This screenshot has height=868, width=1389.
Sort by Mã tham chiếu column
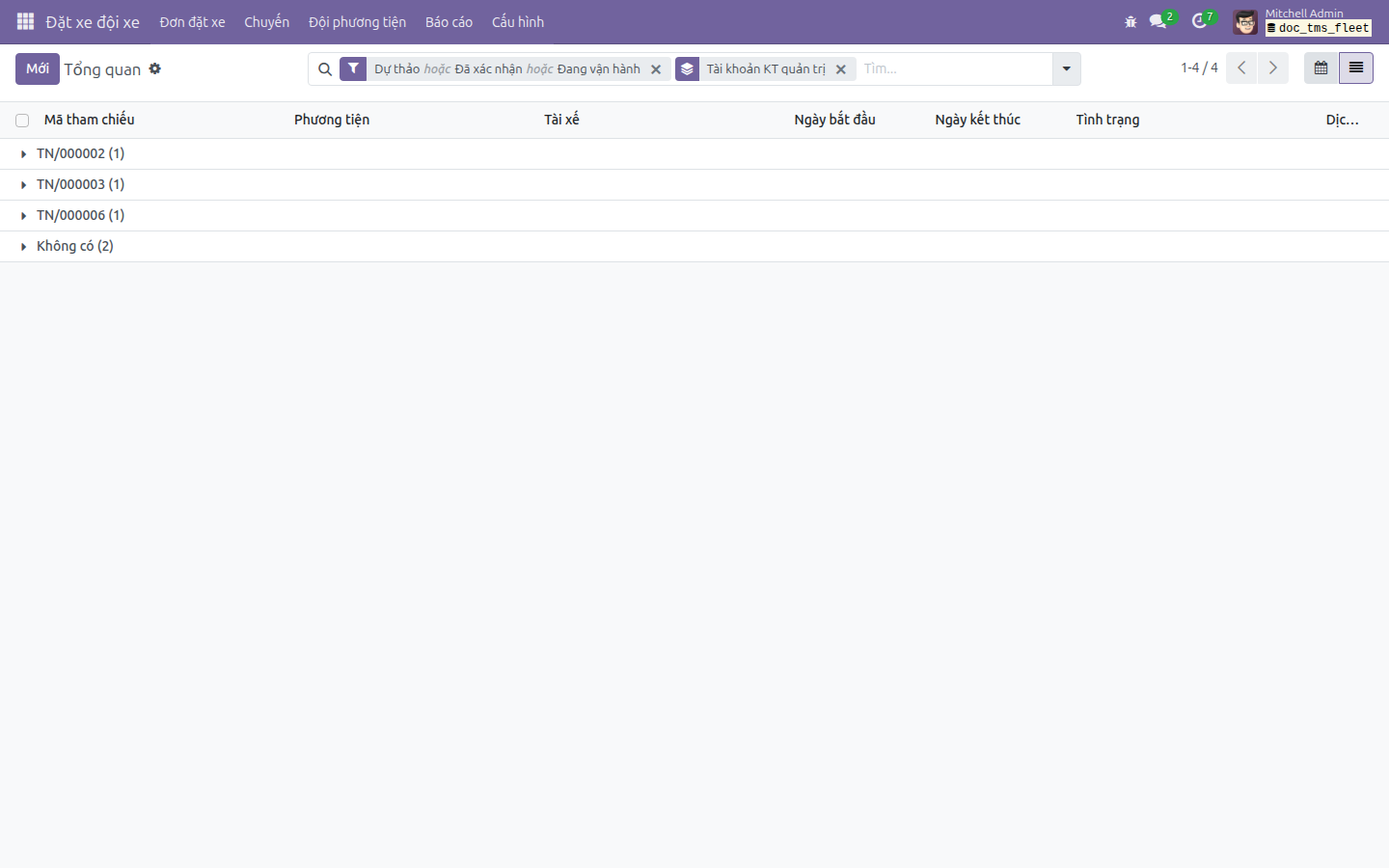click(x=89, y=120)
